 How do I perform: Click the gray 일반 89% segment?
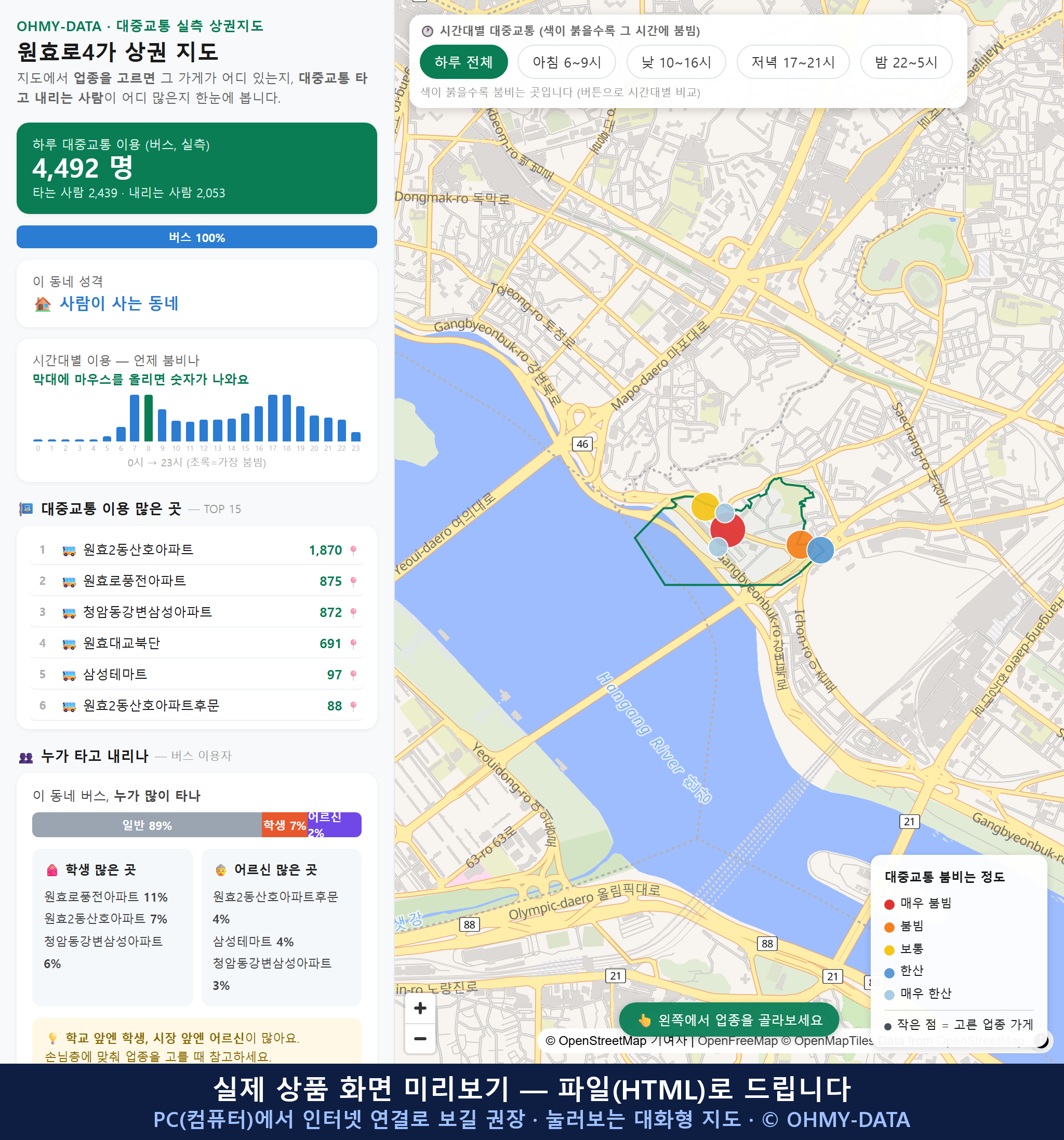(147, 825)
